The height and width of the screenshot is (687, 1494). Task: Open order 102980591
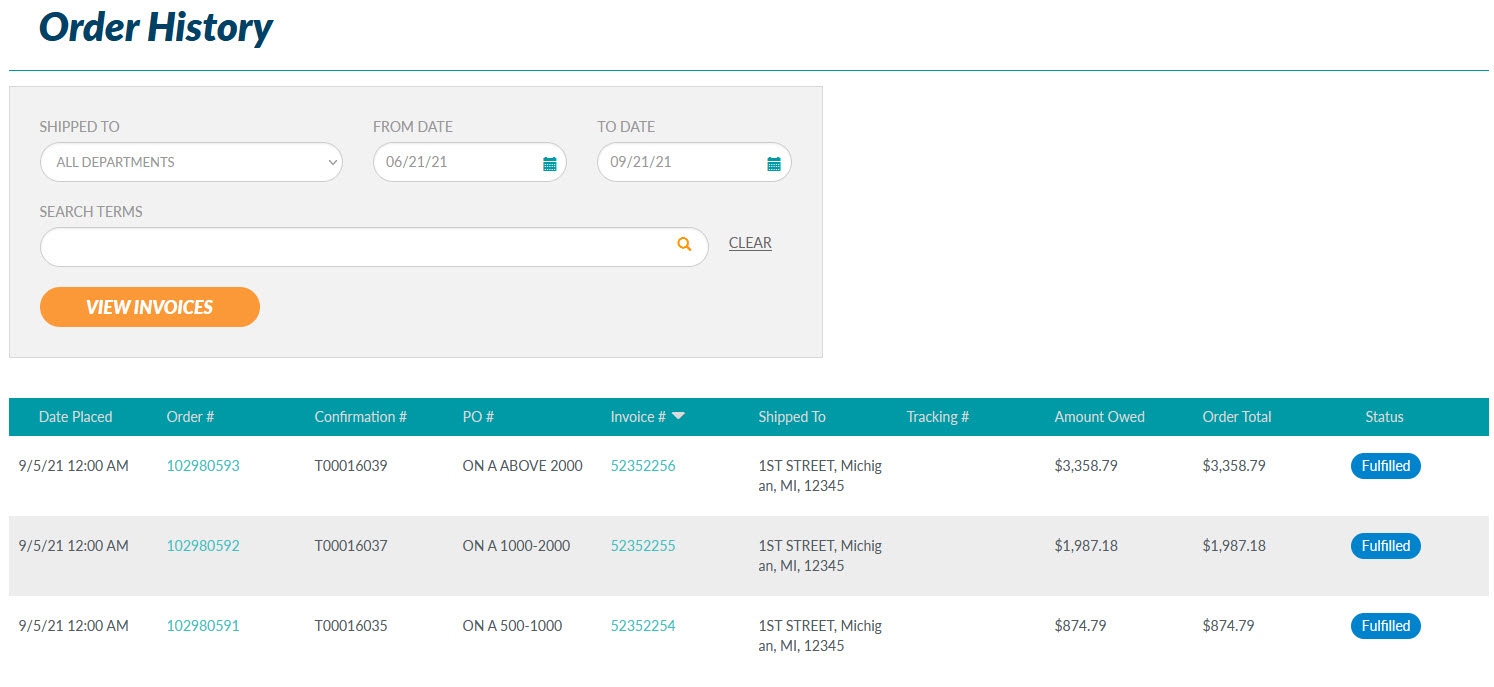[x=203, y=626]
